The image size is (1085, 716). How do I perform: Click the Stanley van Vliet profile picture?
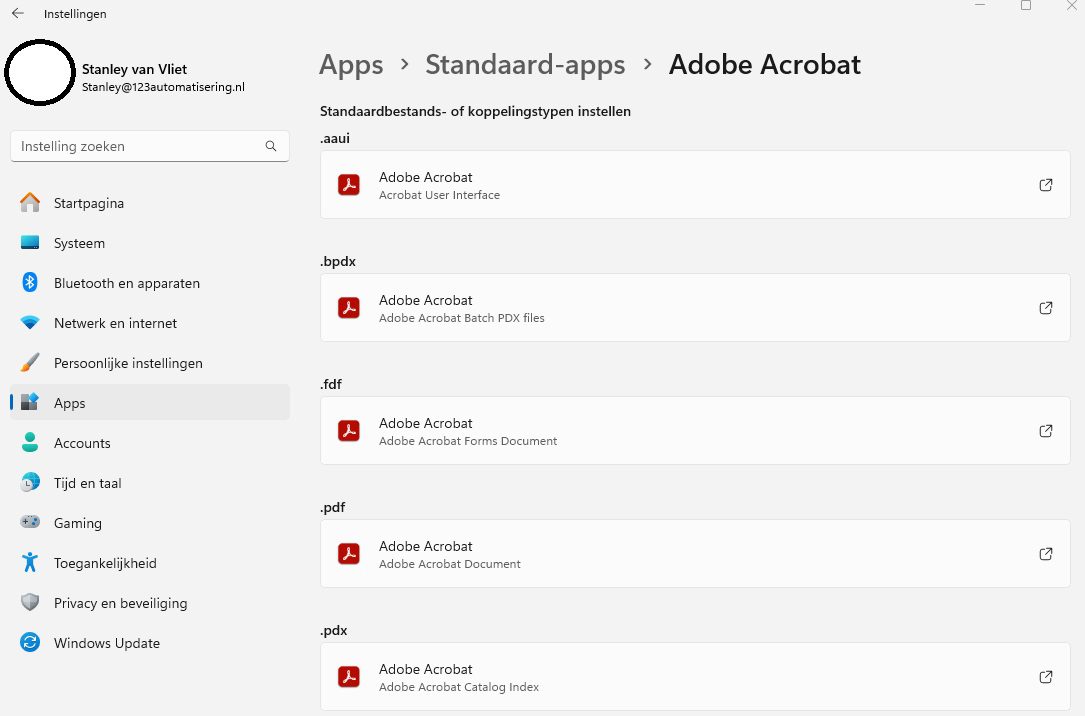[40, 73]
